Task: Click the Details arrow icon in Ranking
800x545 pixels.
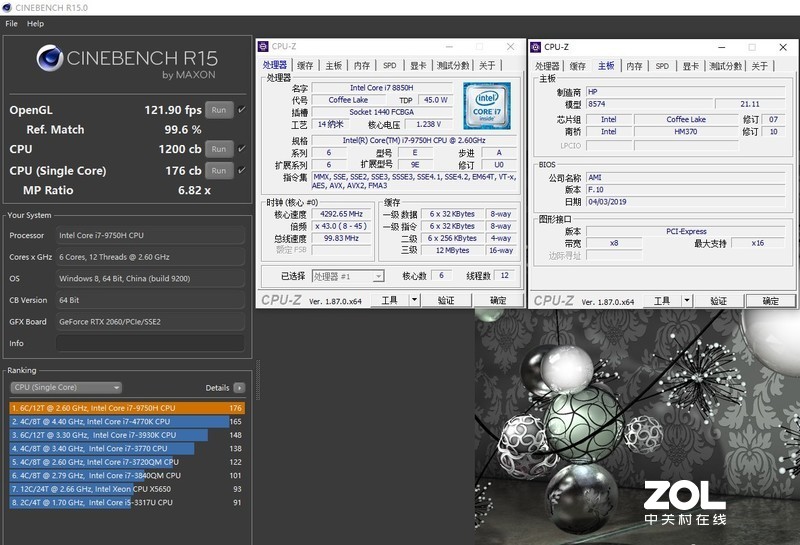Action: click(x=239, y=388)
